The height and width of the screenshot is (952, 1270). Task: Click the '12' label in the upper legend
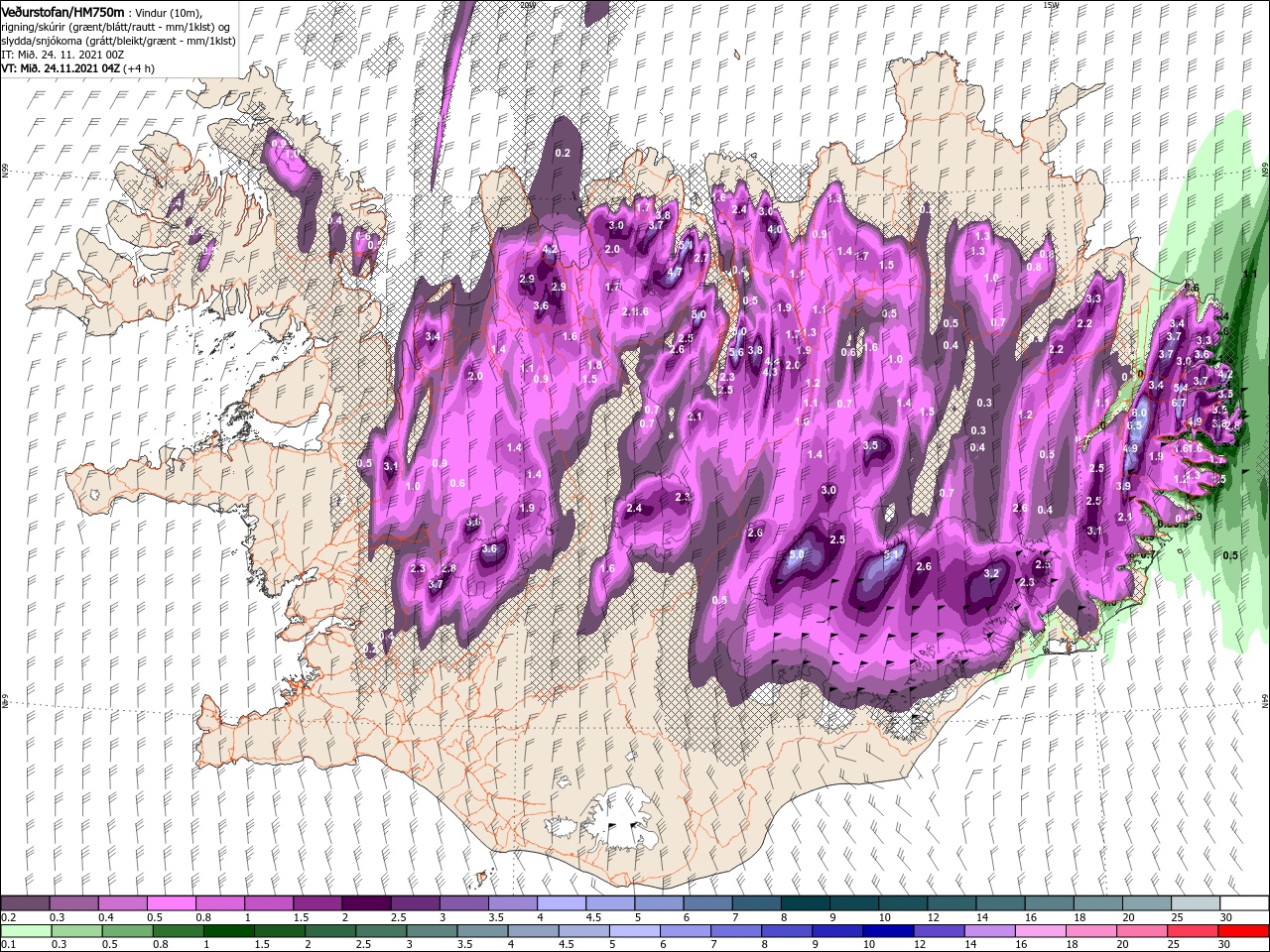pyautogui.click(x=934, y=917)
